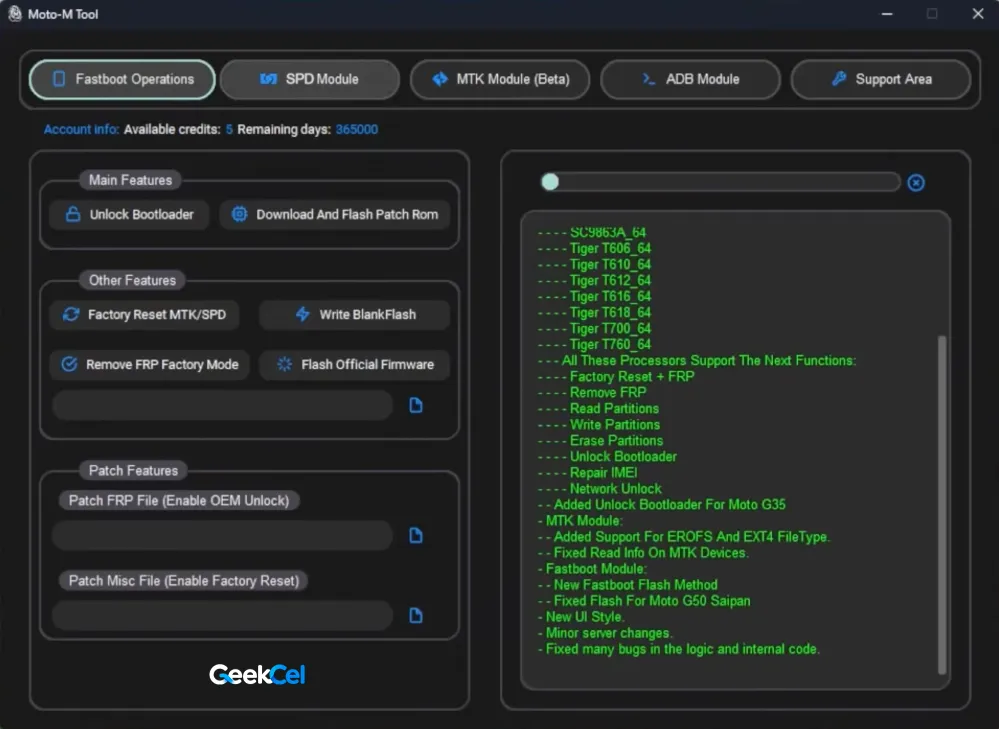Click log line 'Tiger T606_64'
This screenshot has height=729, width=999.
pos(610,249)
